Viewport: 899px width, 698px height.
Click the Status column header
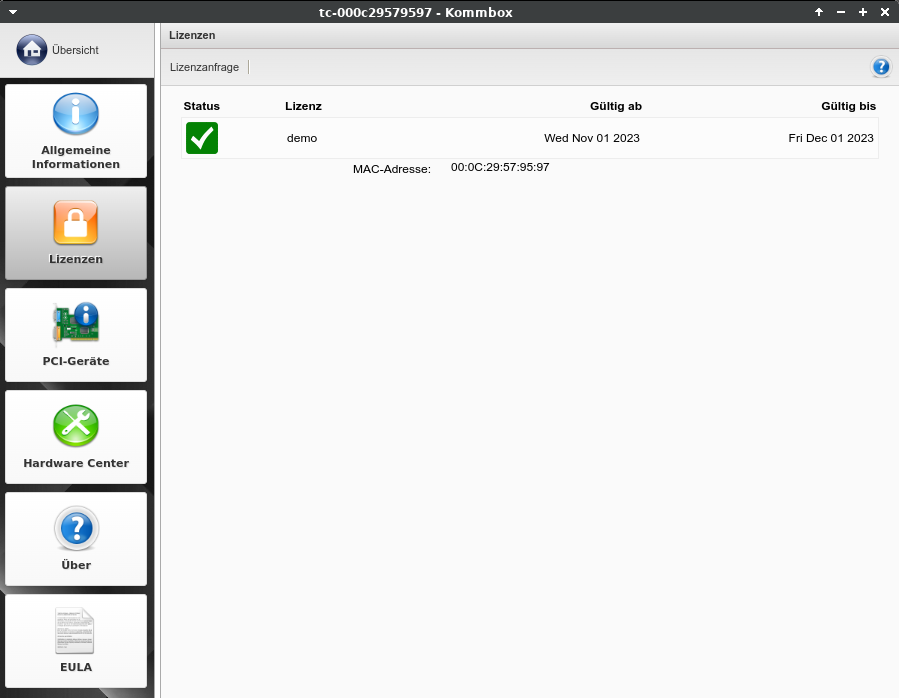[201, 106]
